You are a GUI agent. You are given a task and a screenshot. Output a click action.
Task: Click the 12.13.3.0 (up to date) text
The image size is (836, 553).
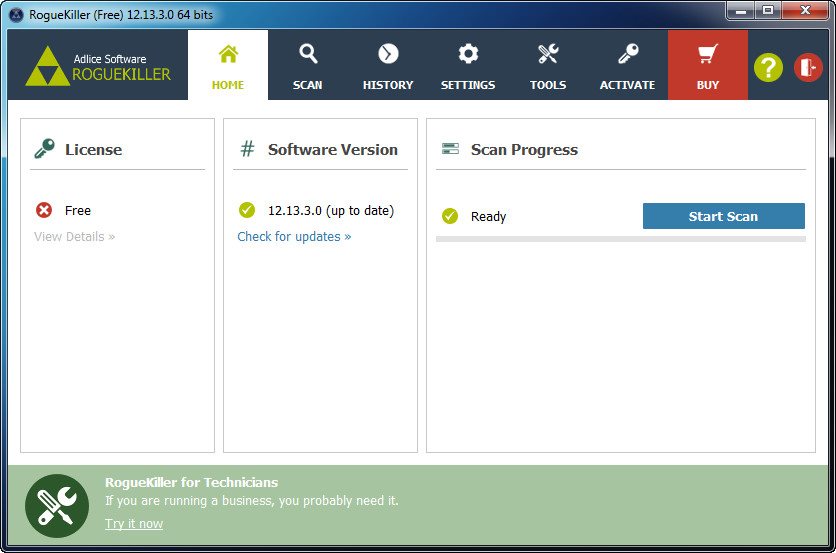click(x=331, y=211)
